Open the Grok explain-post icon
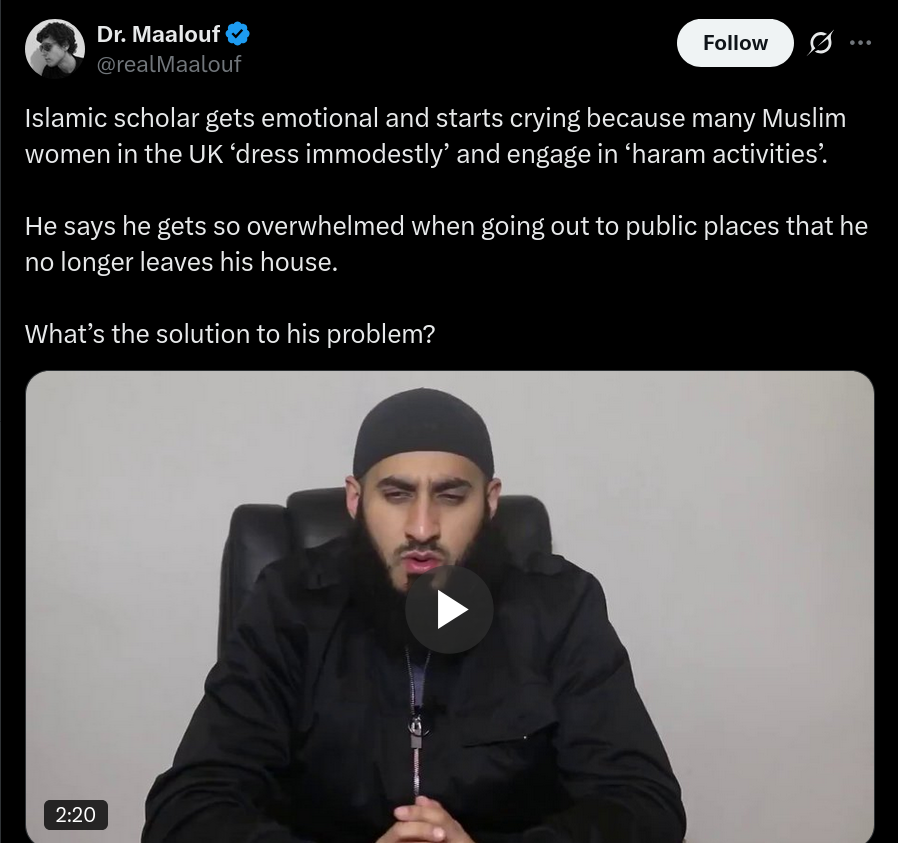This screenshot has height=843, width=898. click(821, 43)
